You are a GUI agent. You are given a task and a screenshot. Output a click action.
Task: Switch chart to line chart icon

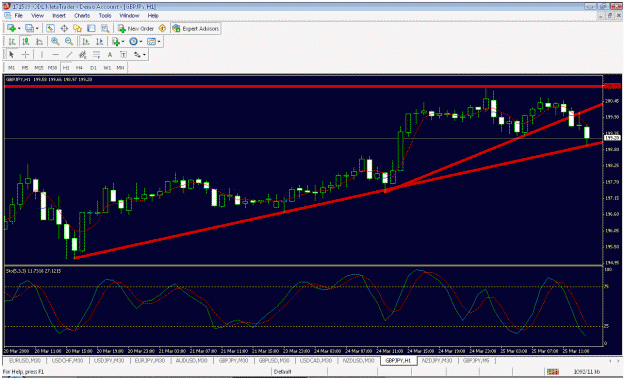tap(39, 41)
